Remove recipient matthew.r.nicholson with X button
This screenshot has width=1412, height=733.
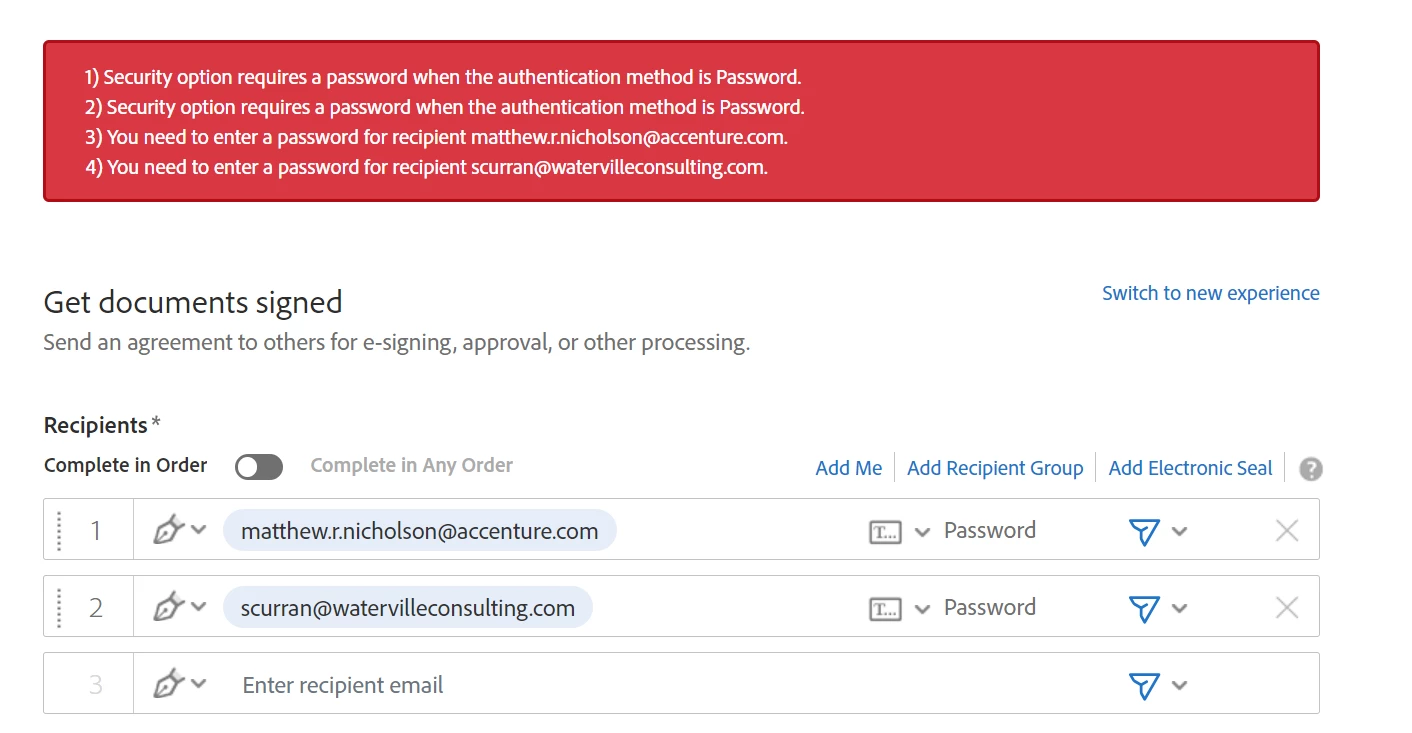tap(1287, 531)
